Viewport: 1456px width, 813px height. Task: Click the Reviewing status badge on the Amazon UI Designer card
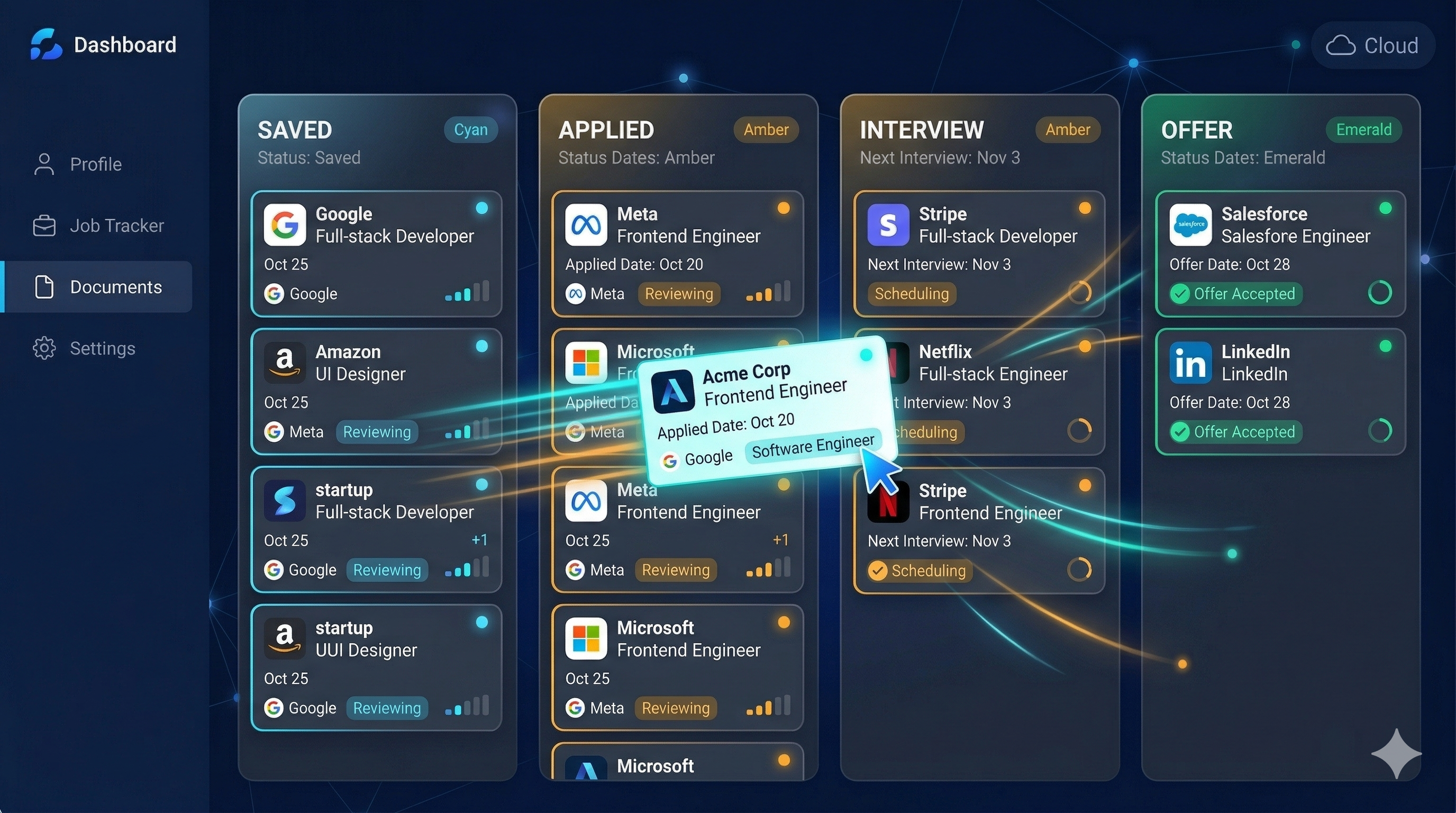[x=377, y=431]
